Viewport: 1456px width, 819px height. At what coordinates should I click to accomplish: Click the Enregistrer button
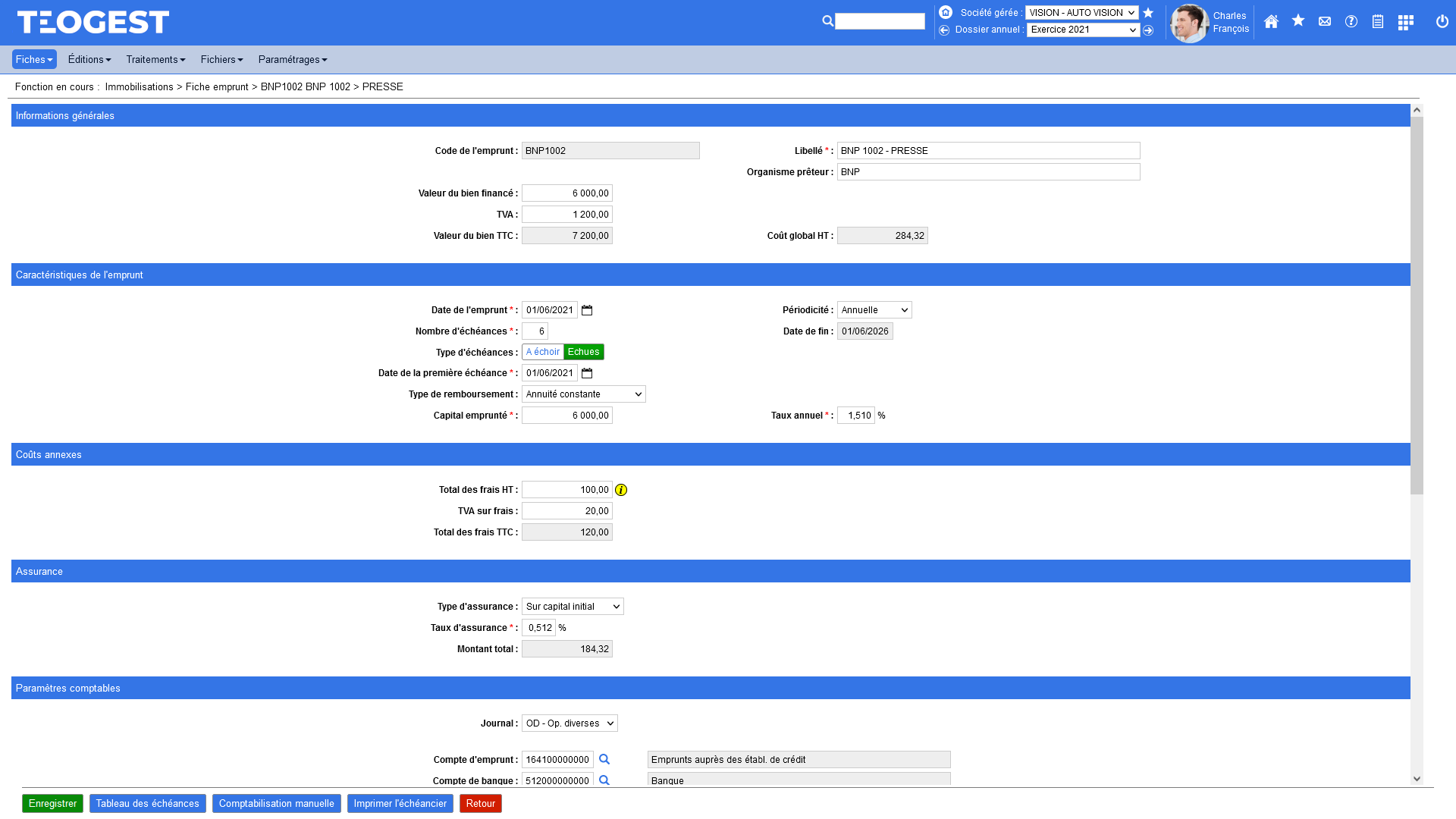[x=52, y=803]
